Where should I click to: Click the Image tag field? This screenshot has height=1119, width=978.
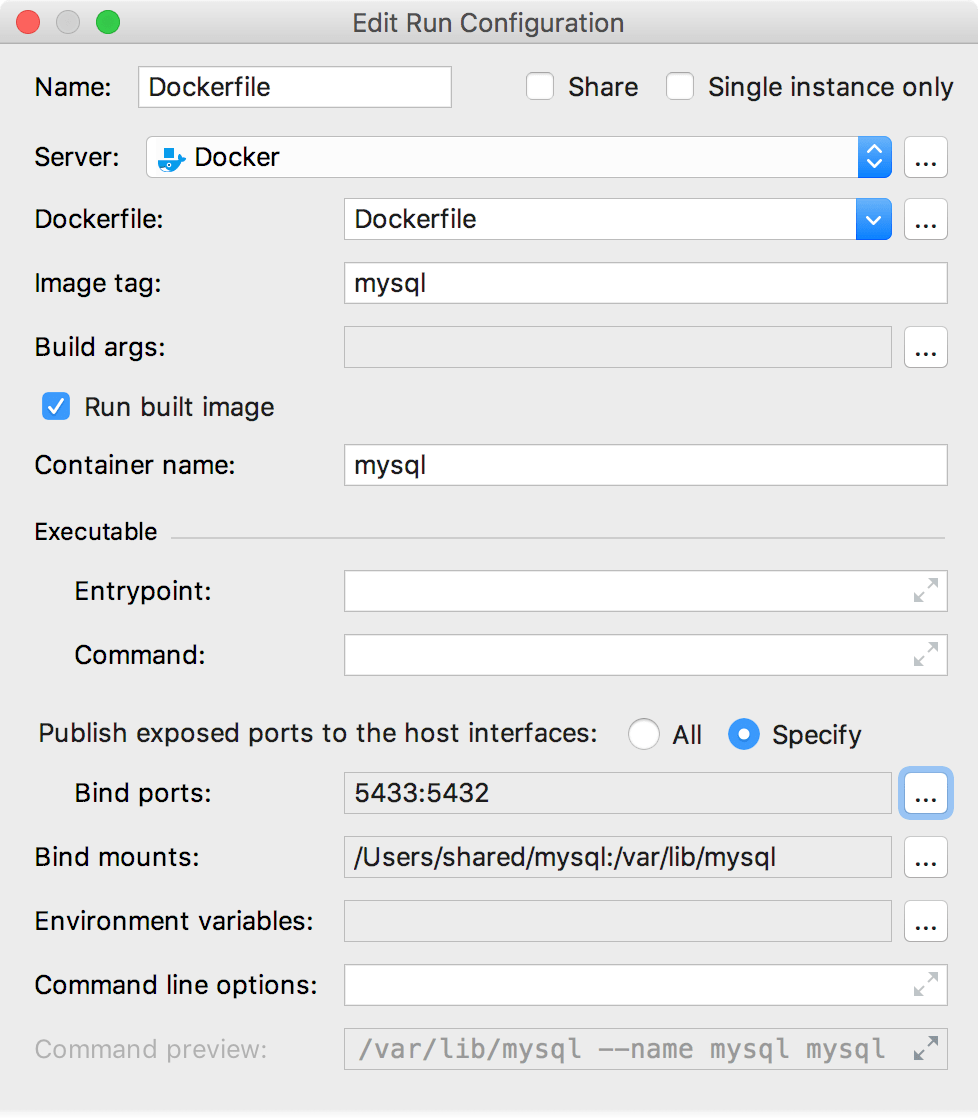click(x=646, y=283)
